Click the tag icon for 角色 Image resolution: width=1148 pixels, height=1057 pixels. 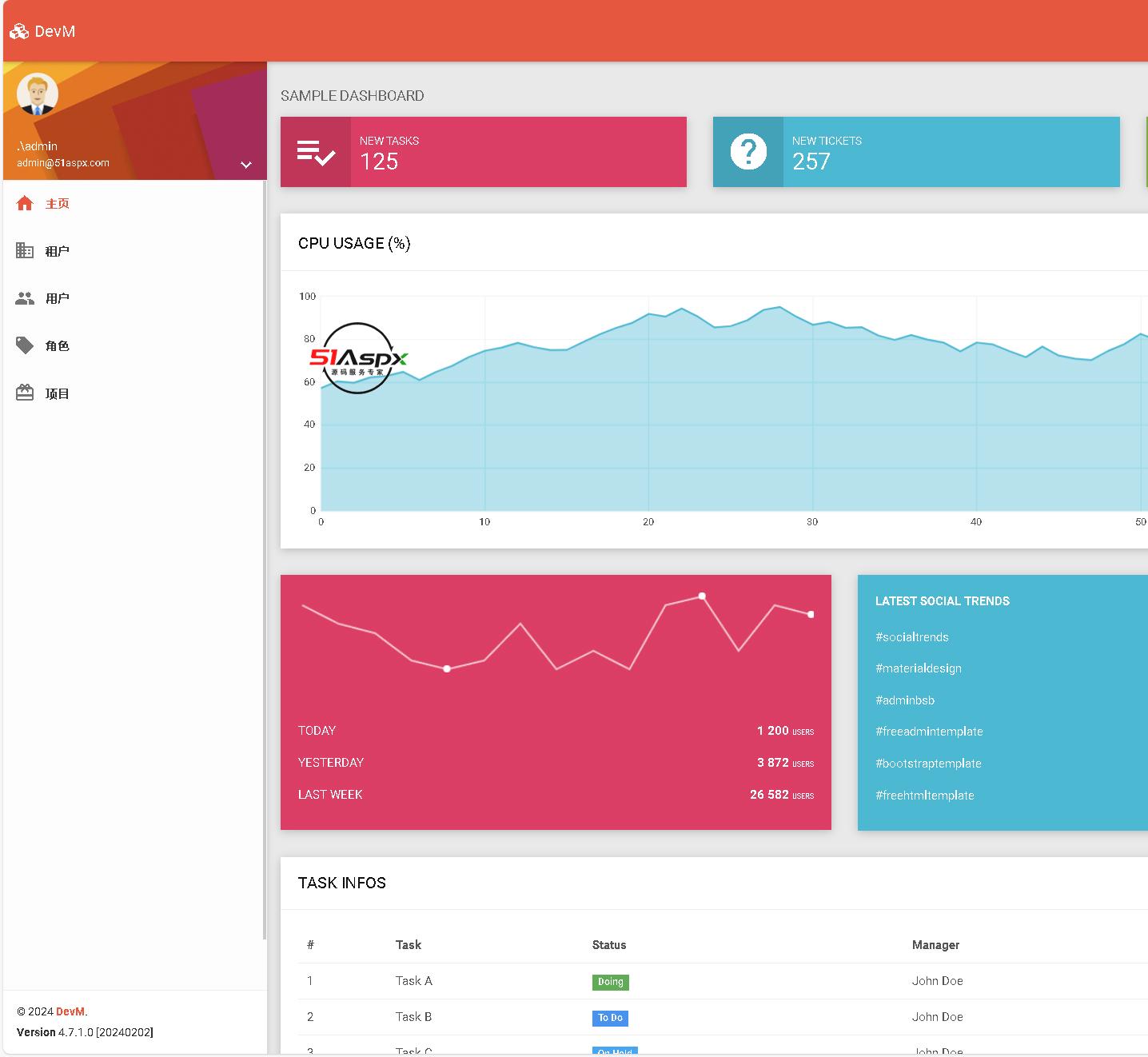point(25,345)
